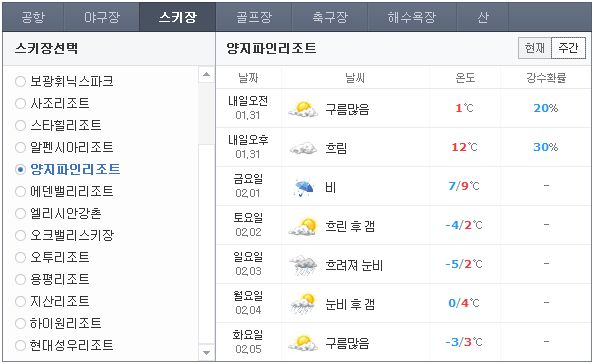Open the 공항 tab
592x363 pixels.
point(33,17)
